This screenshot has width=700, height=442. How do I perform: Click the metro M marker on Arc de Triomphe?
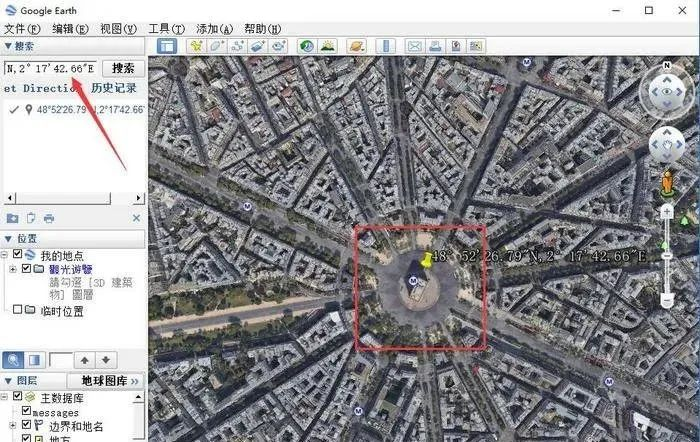coord(413,280)
